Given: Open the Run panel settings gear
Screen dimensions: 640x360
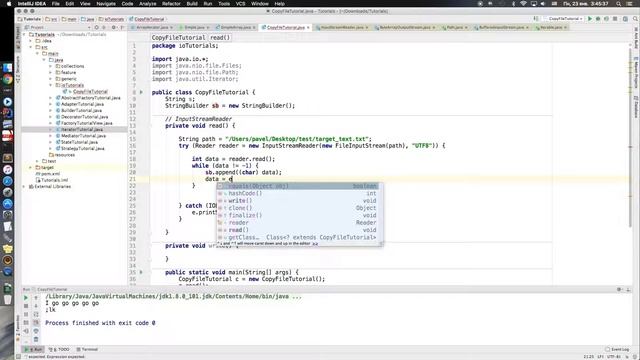Looking at the screenshot, I should pyautogui.click(x=620, y=289).
